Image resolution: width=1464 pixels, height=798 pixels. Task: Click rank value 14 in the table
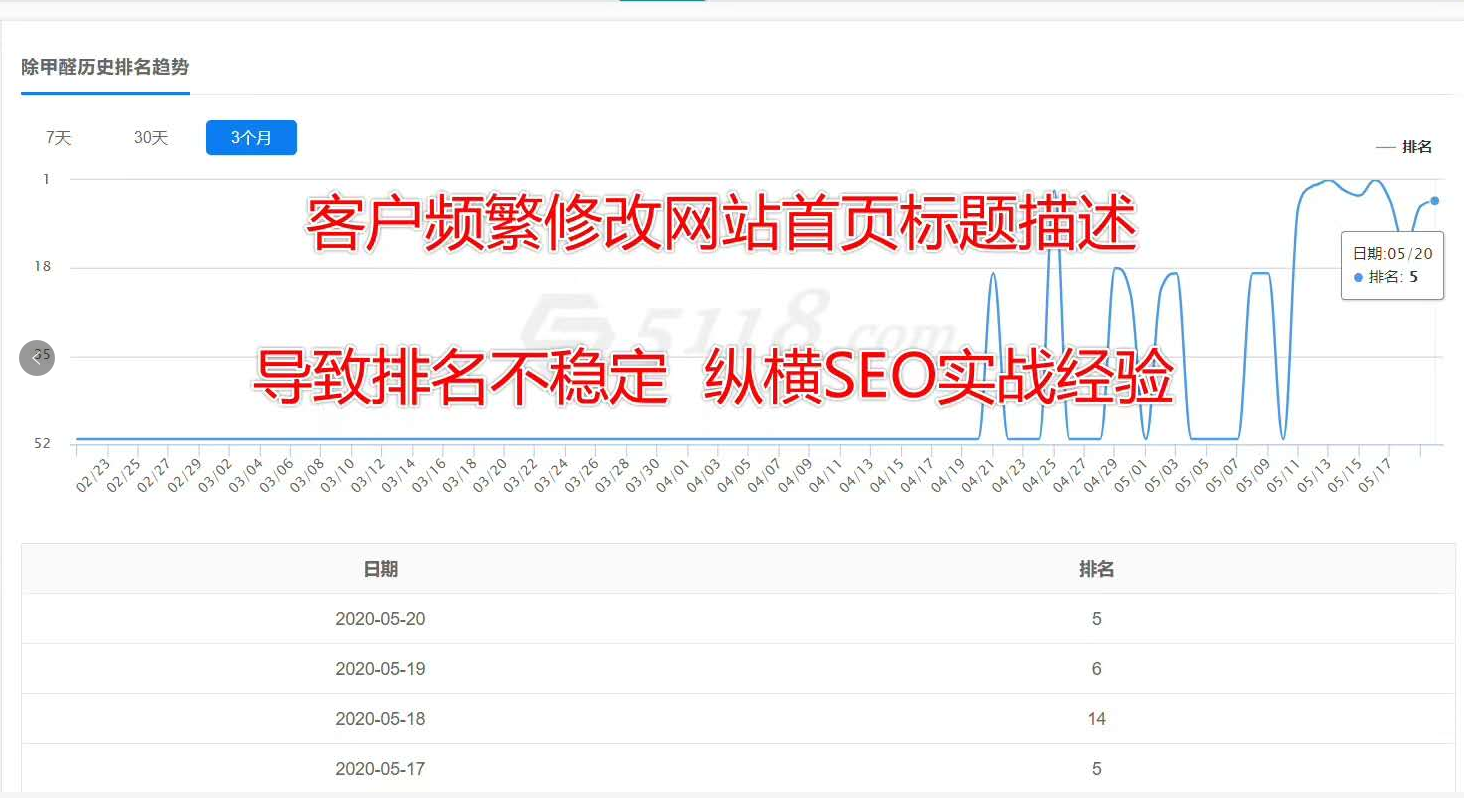(1096, 719)
